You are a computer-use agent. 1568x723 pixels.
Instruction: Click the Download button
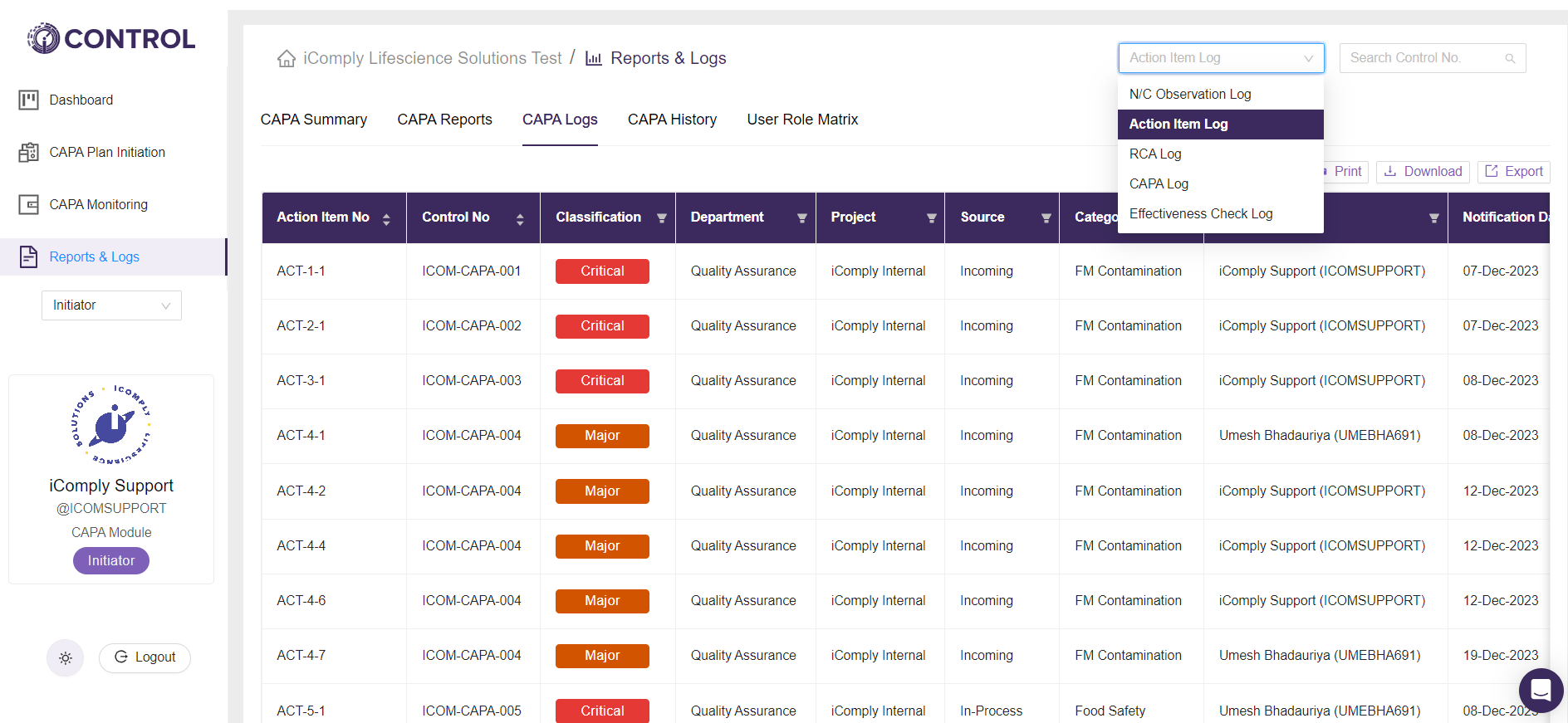click(1423, 172)
